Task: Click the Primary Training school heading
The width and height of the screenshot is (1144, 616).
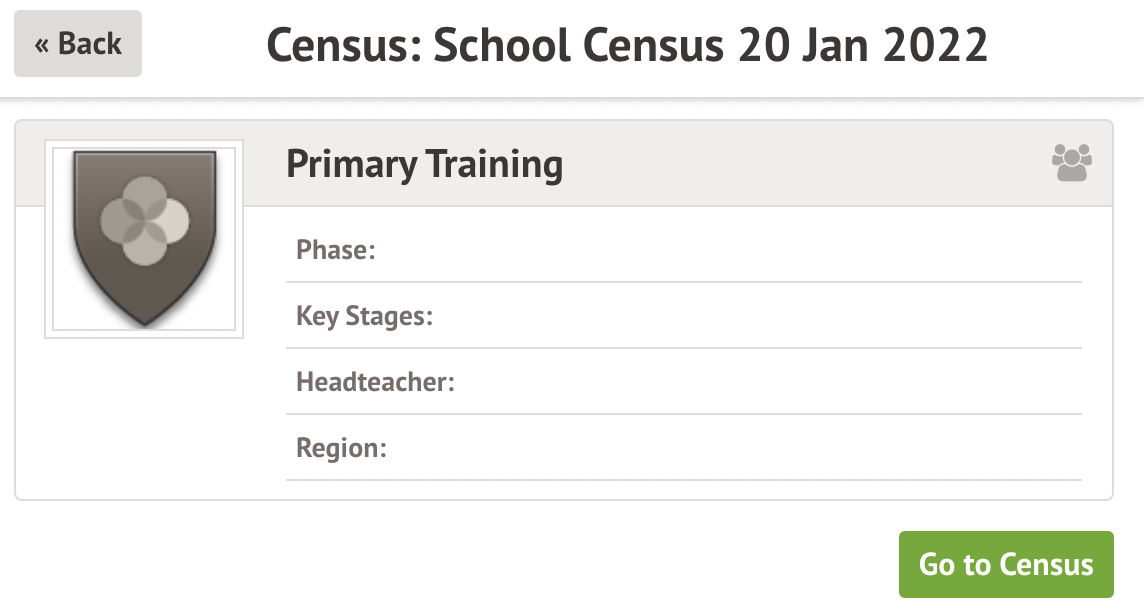Action: click(x=424, y=163)
